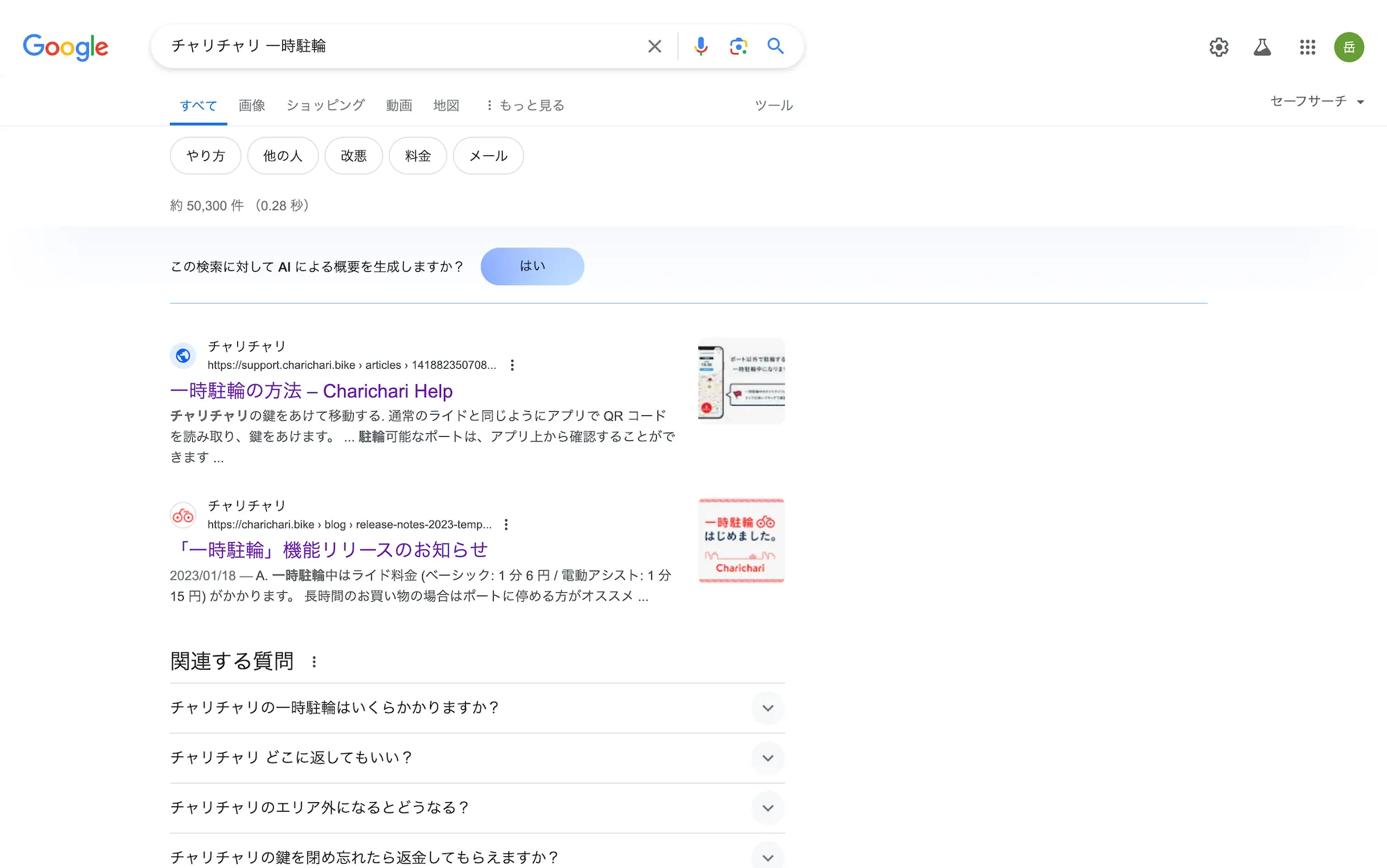Click はい to generate AI overview
Viewport: 1387px width, 868px height.
point(533,266)
